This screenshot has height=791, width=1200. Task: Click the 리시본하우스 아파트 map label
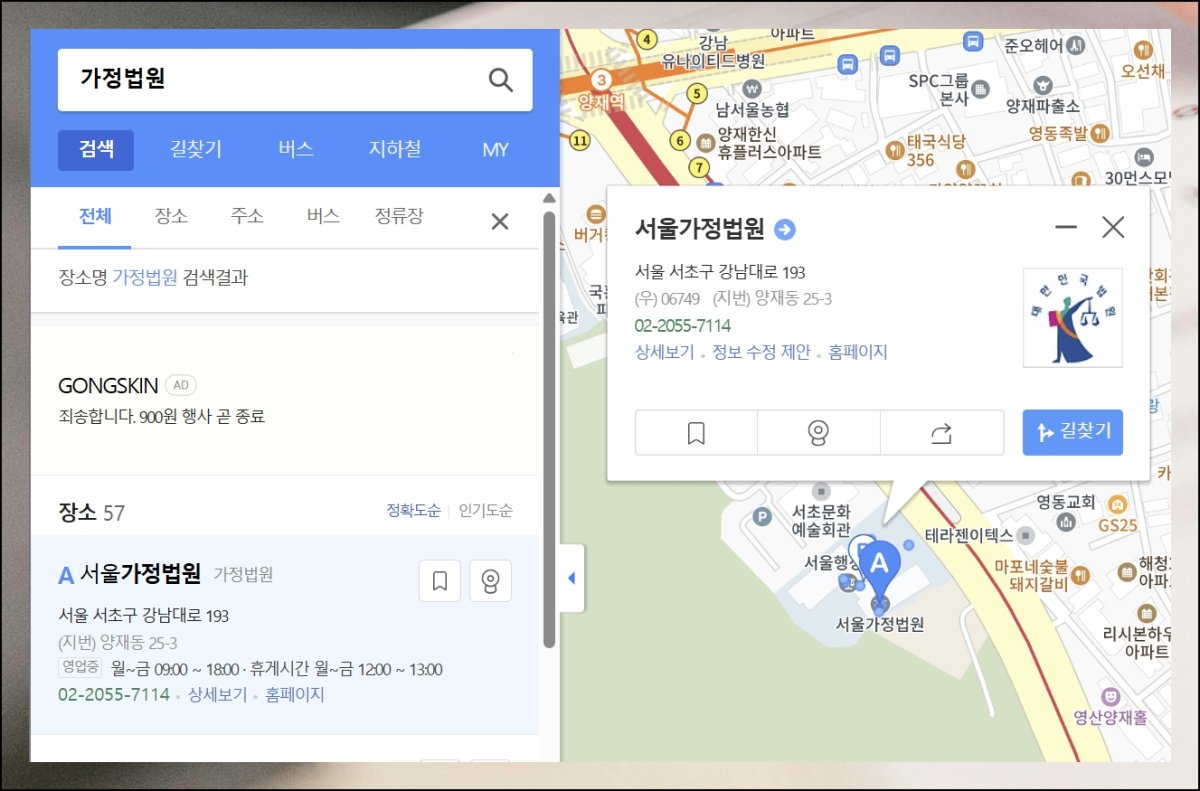[x=1136, y=642]
